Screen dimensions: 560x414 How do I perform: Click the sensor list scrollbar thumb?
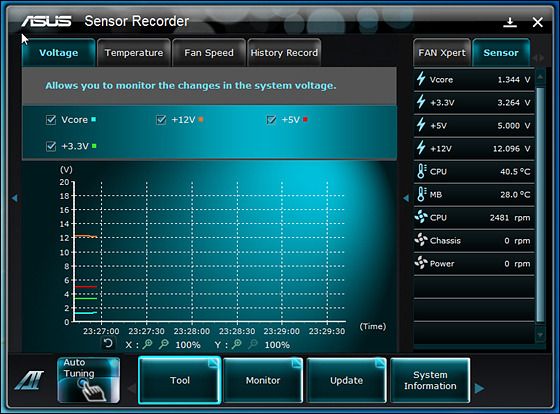[540, 204]
